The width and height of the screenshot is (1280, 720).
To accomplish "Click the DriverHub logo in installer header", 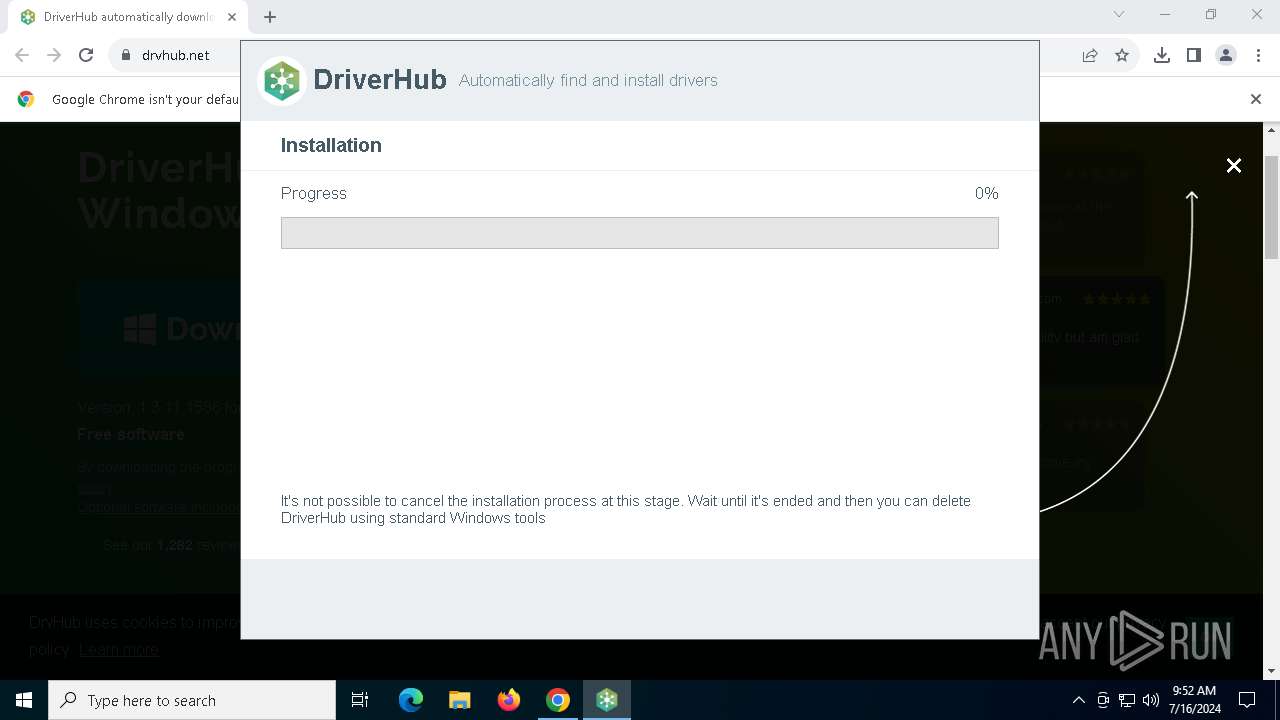I will pyautogui.click(x=282, y=80).
